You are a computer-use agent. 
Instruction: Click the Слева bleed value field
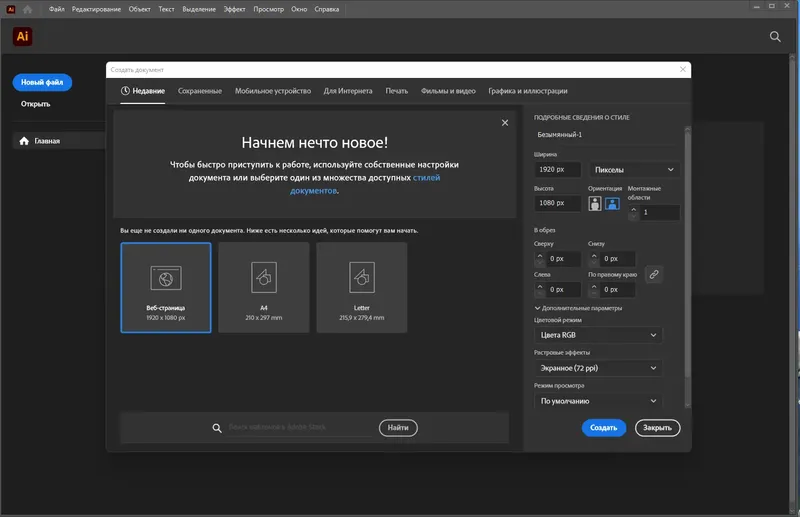pos(563,290)
